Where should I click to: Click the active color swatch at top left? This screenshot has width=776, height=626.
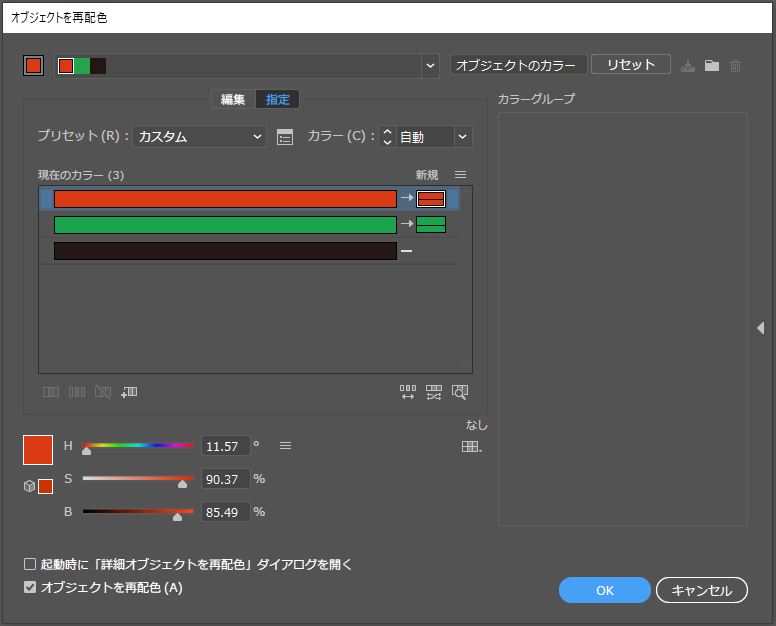[x=33, y=65]
